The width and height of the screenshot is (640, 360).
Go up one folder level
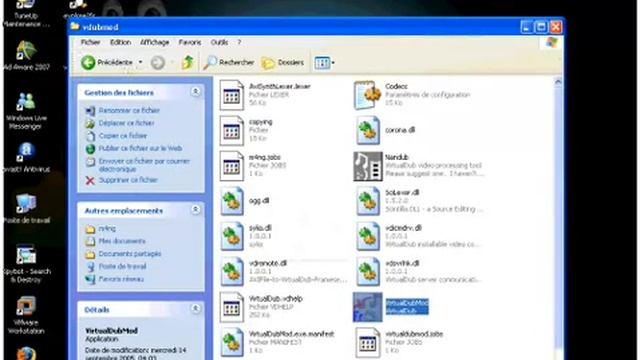187,62
